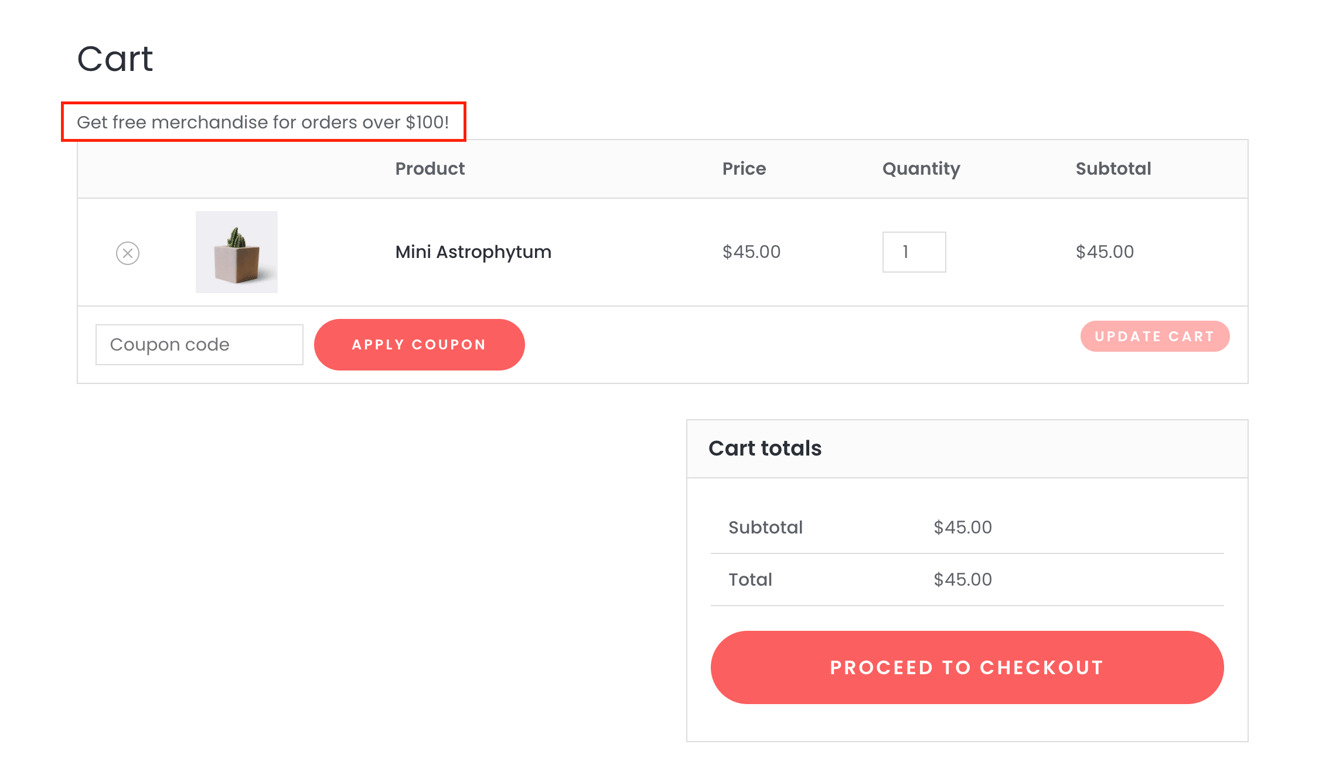Click the Quantity column header
Screen dimensions: 1329x768
click(x=920, y=168)
